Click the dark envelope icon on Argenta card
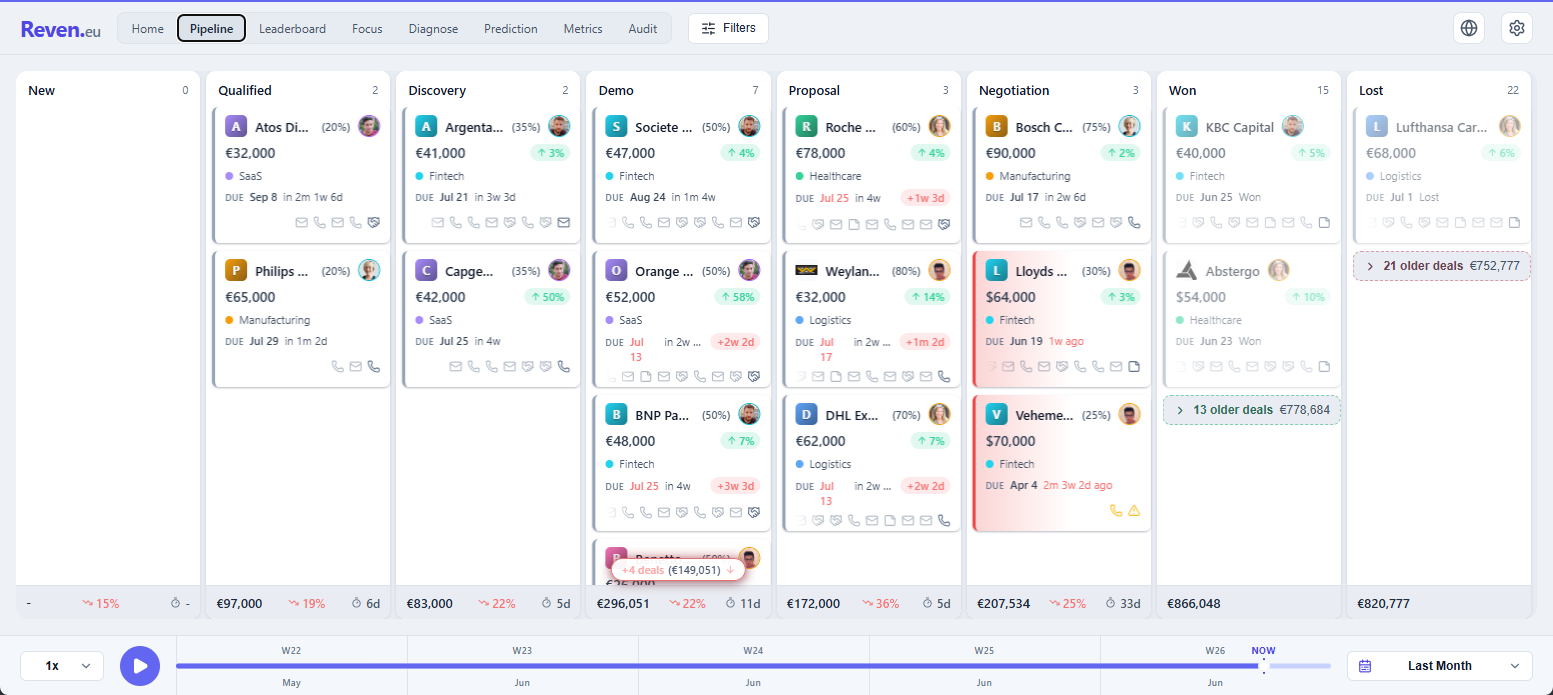Image resolution: width=1553 pixels, height=695 pixels. (x=564, y=223)
